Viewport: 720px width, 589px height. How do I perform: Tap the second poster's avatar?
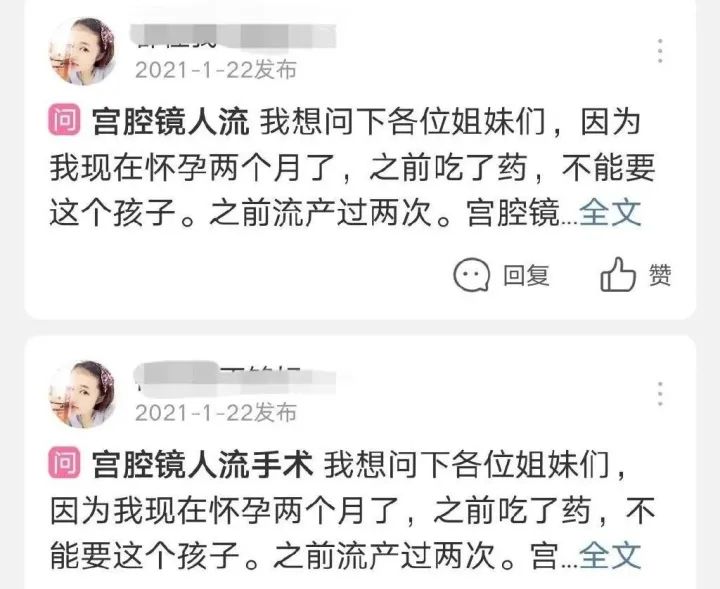[x=83, y=394]
